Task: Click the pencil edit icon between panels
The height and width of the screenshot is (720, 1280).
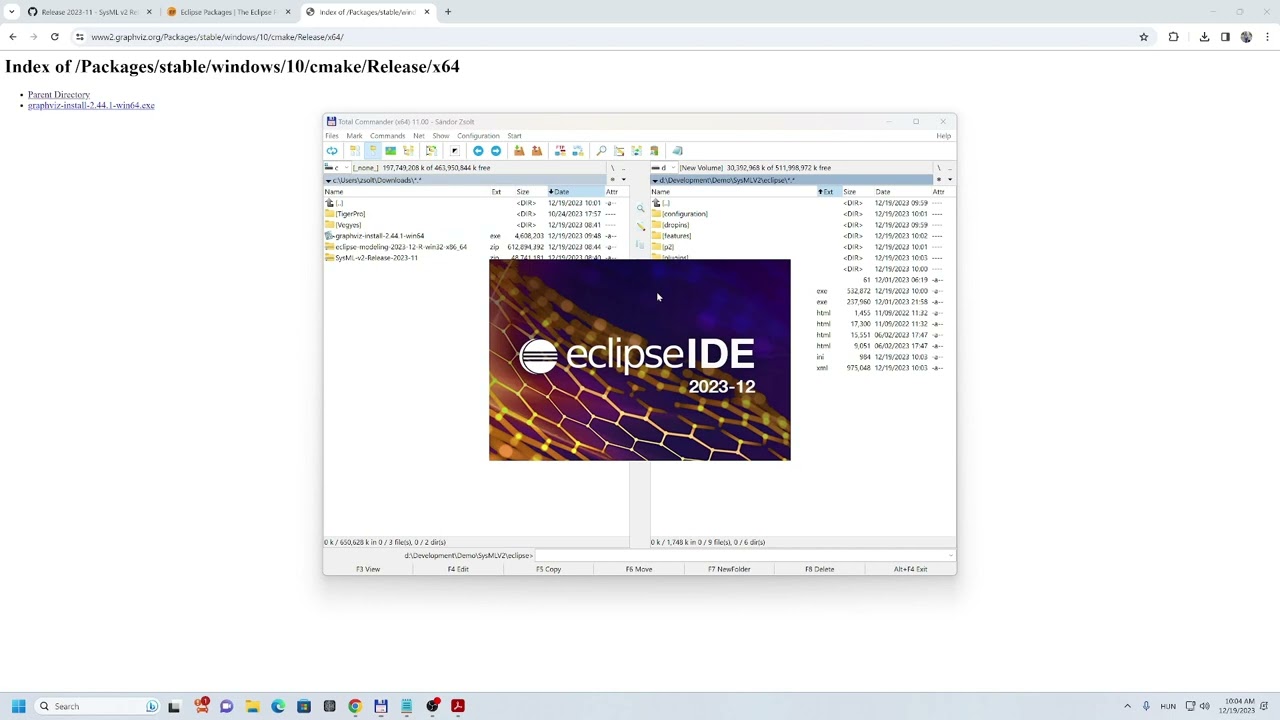Action: [x=641, y=227]
